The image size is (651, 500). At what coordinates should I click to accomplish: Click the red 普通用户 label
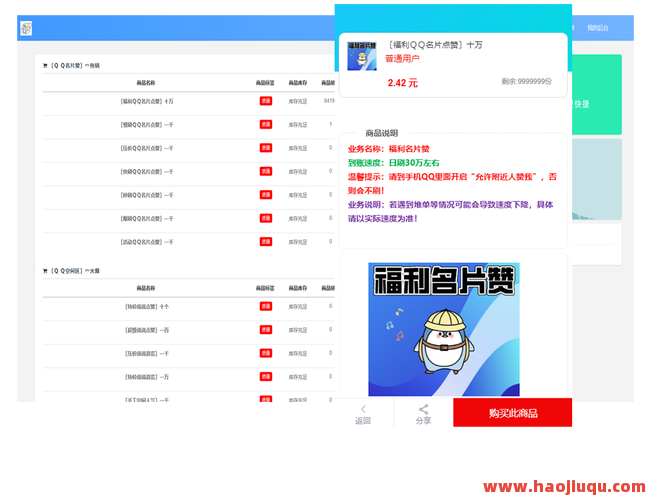point(402,59)
